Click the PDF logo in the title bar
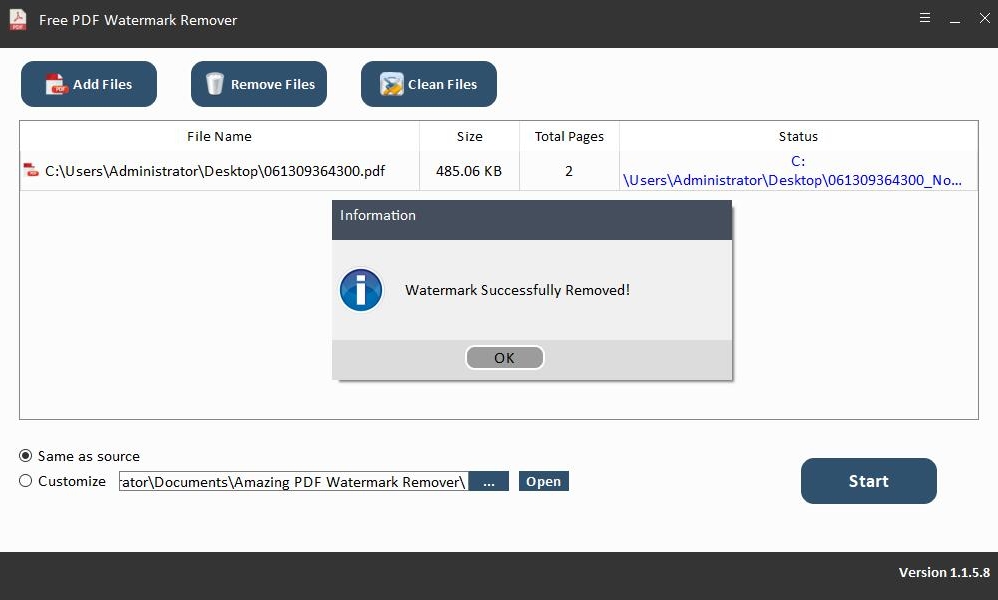The width and height of the screenshot is (998, 600). point(17,19)
